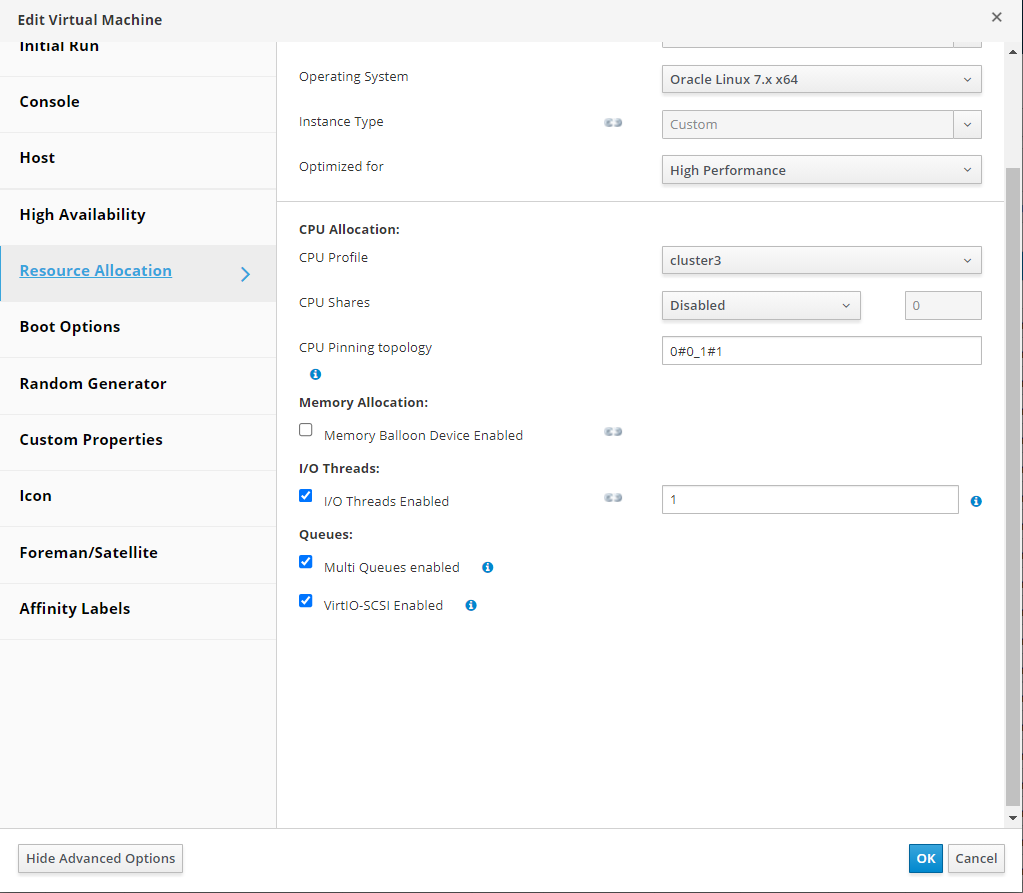Toggle VirtIO-SCSI Enabled checkbox
This screenshot has width=1023, height=893.
pos(306,601)
